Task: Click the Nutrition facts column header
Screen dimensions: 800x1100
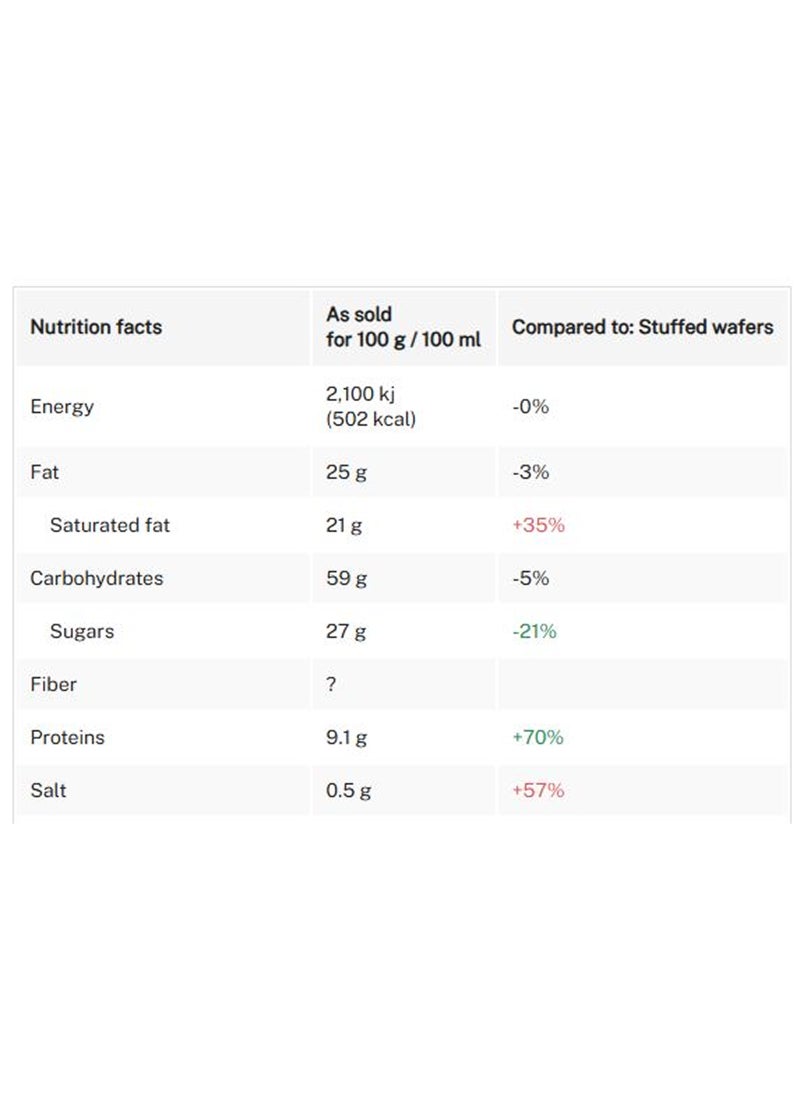Action: (96, 327)
